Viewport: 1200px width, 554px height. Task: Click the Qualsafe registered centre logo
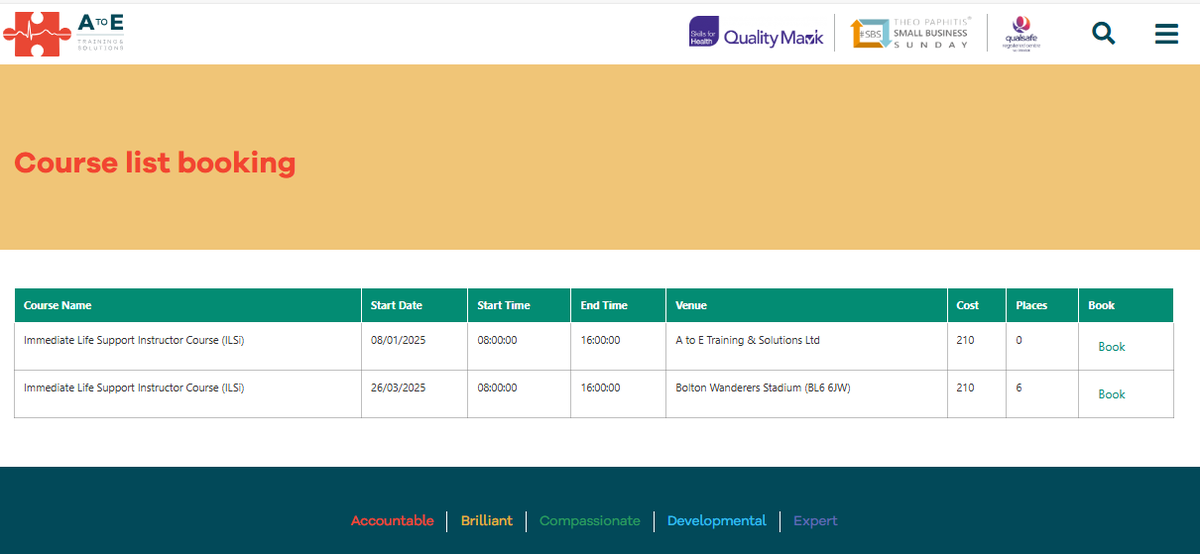tap(1022, 33)
